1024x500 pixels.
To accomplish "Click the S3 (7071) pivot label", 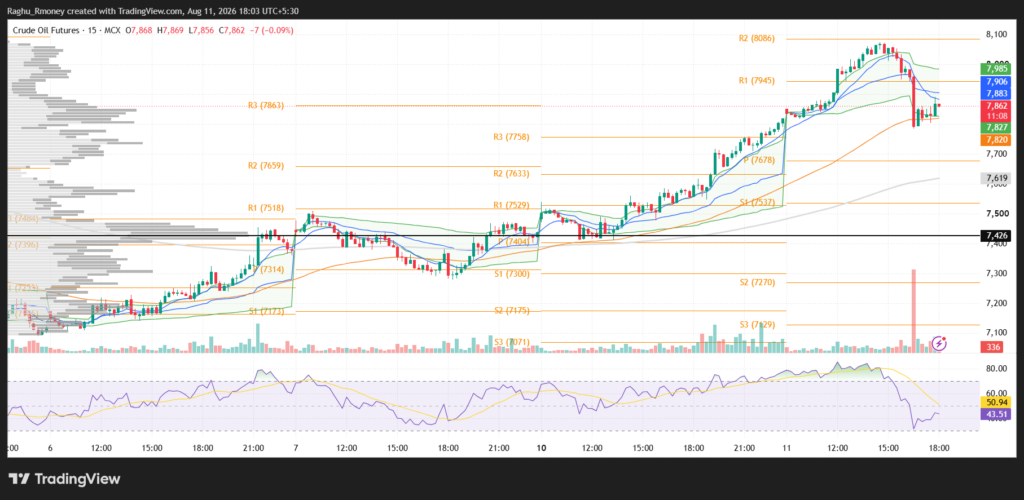I will [512, 341].
